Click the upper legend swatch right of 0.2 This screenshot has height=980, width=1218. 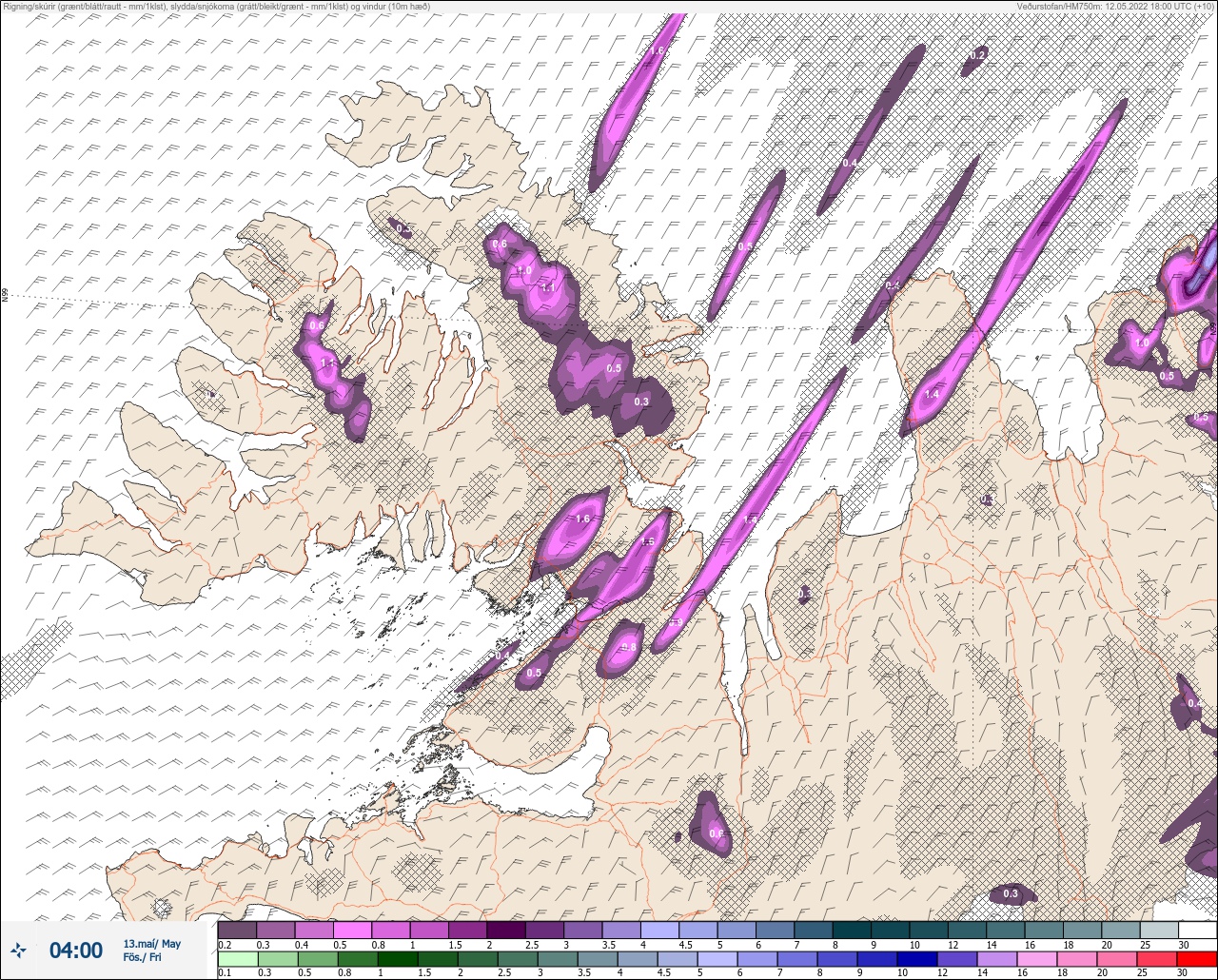click(x=276, y=930)
